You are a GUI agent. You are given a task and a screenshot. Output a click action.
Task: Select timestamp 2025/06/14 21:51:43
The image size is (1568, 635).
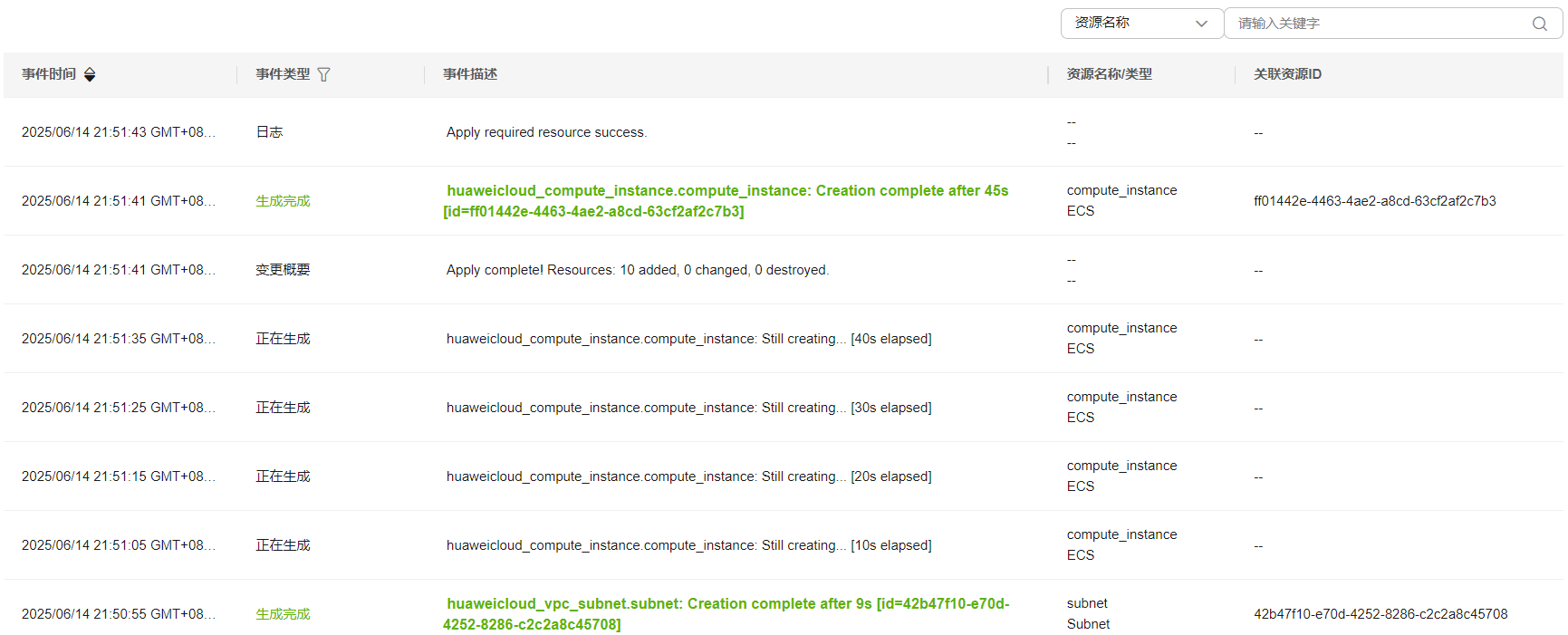click(119, 132)
